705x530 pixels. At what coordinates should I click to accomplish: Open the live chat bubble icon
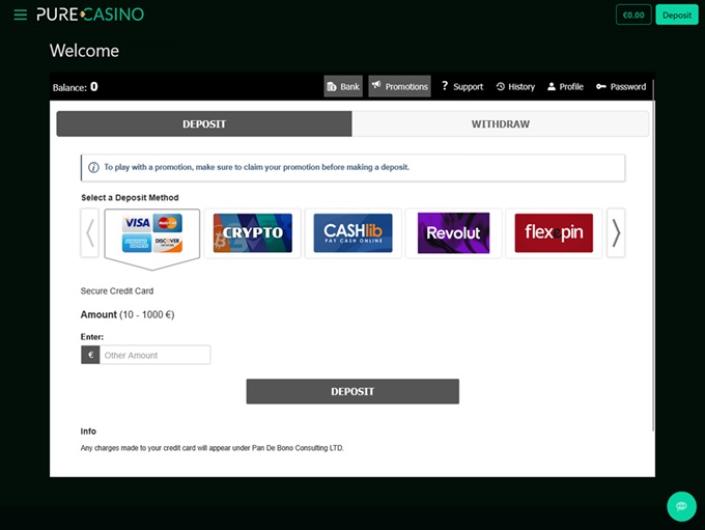click(x=681, y=505)
